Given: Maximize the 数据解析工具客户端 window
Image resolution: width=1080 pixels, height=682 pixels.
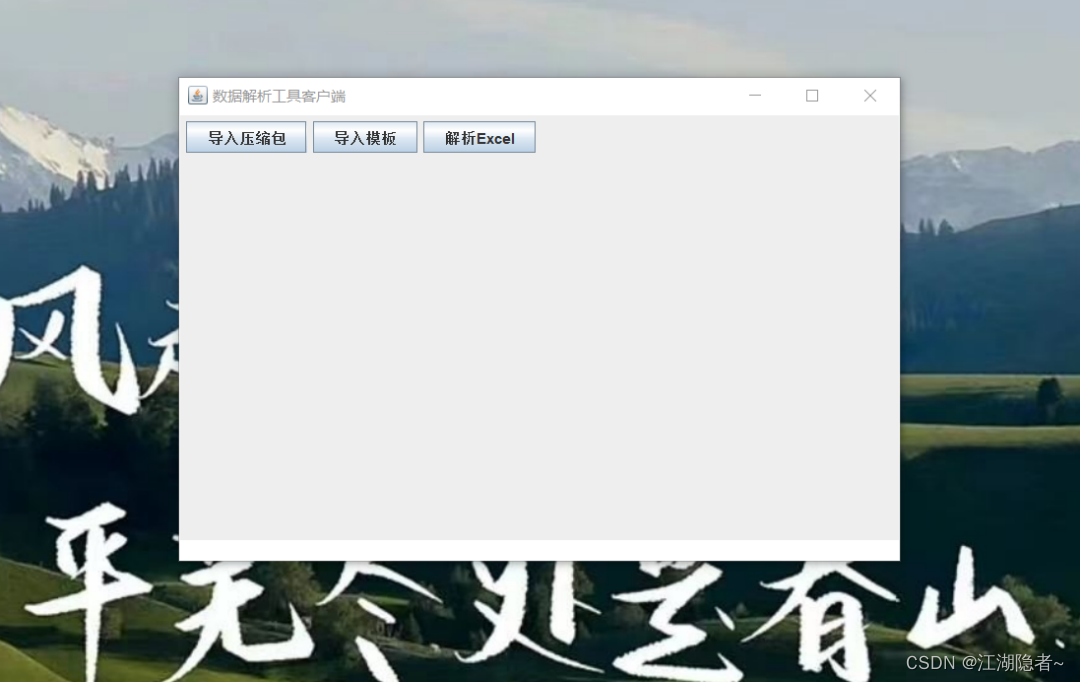Looking at the screenshot, I should tap(812, 96).
